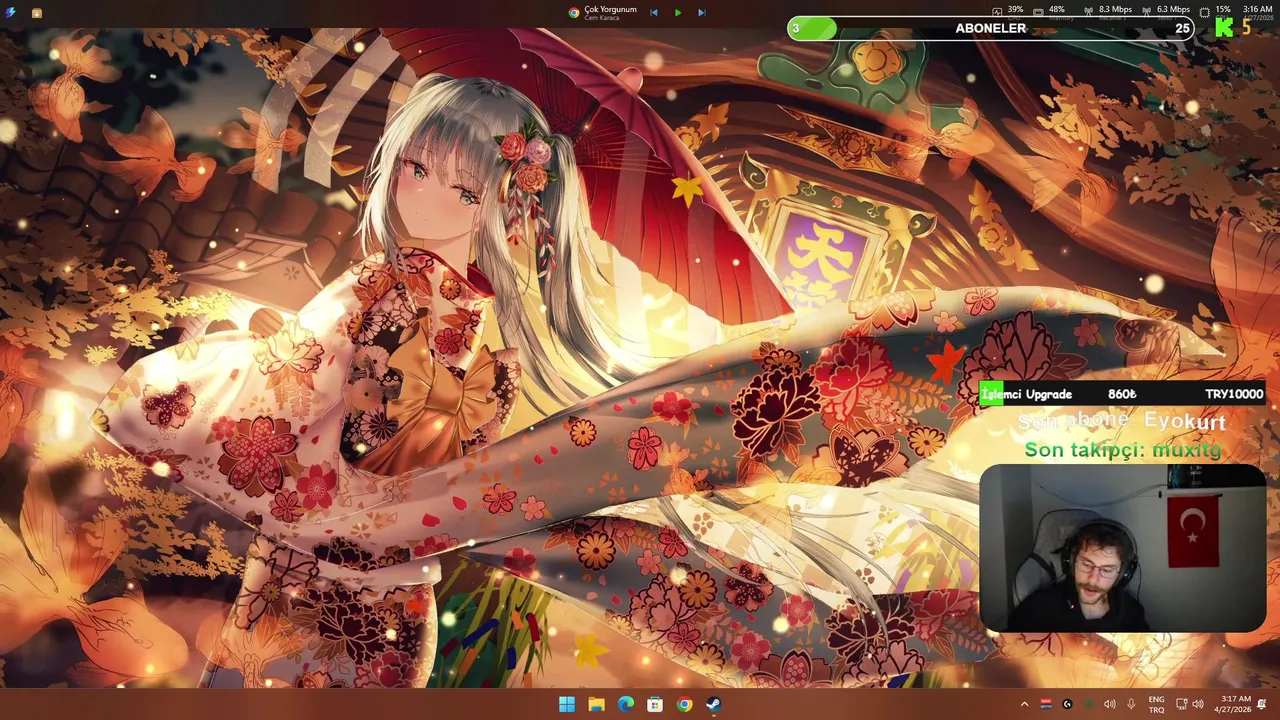The height and width of the screenshot is (720, 1280).
Task: Play the current track
Action: [x=678, y=13]
